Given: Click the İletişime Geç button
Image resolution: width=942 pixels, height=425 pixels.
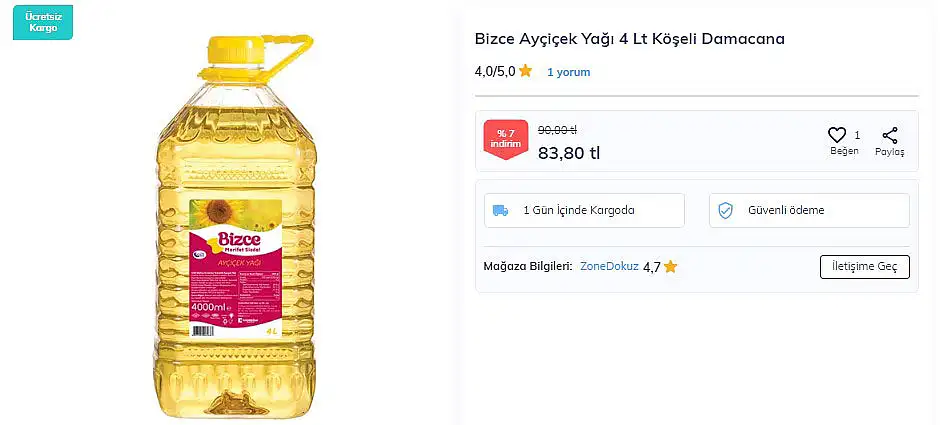Looking at the screenshot, I should [865, 267].
